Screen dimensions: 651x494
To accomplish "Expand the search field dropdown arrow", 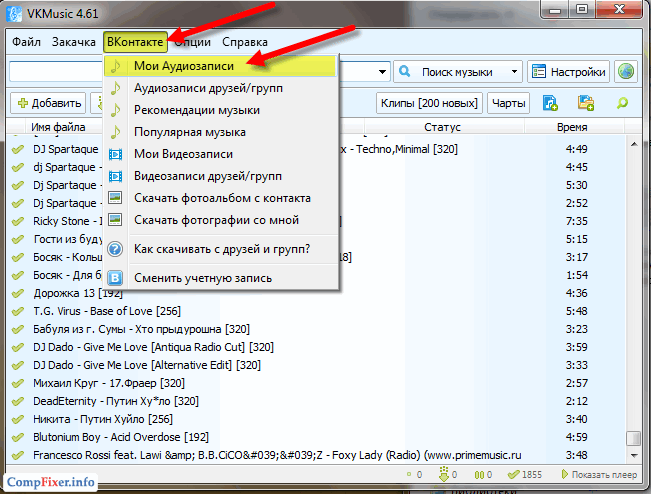I will click(x=382, y=72).
